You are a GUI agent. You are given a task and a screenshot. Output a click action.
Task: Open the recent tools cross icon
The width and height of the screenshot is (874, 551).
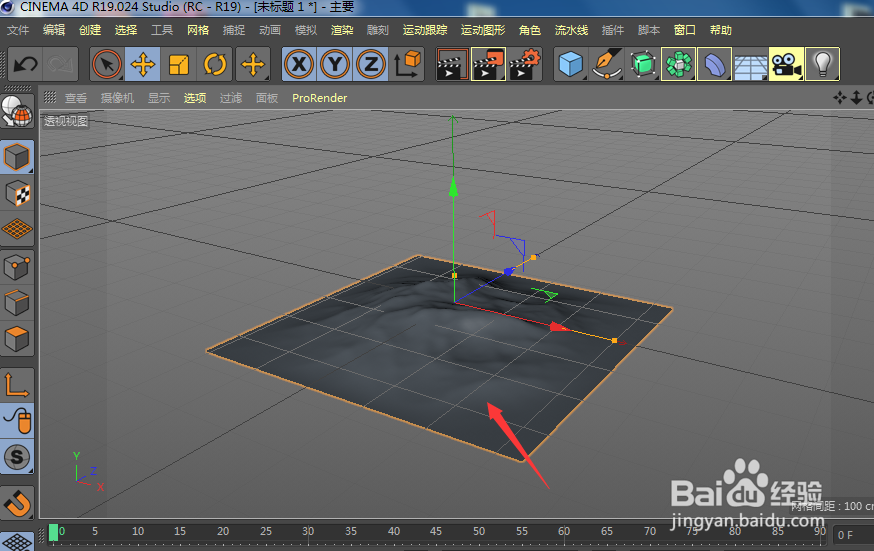pos(253,65)
